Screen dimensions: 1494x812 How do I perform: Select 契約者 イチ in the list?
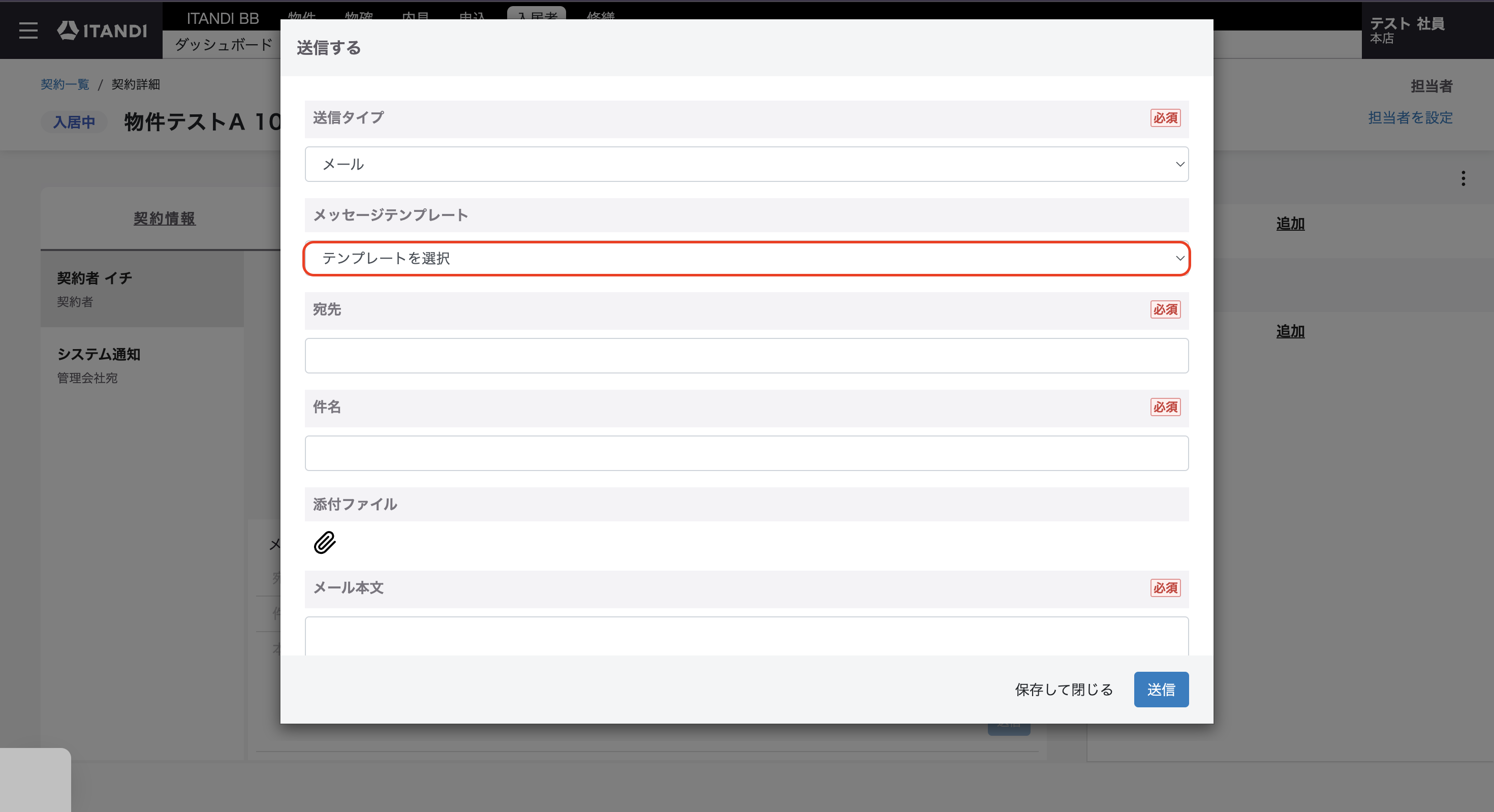point(142,289)
